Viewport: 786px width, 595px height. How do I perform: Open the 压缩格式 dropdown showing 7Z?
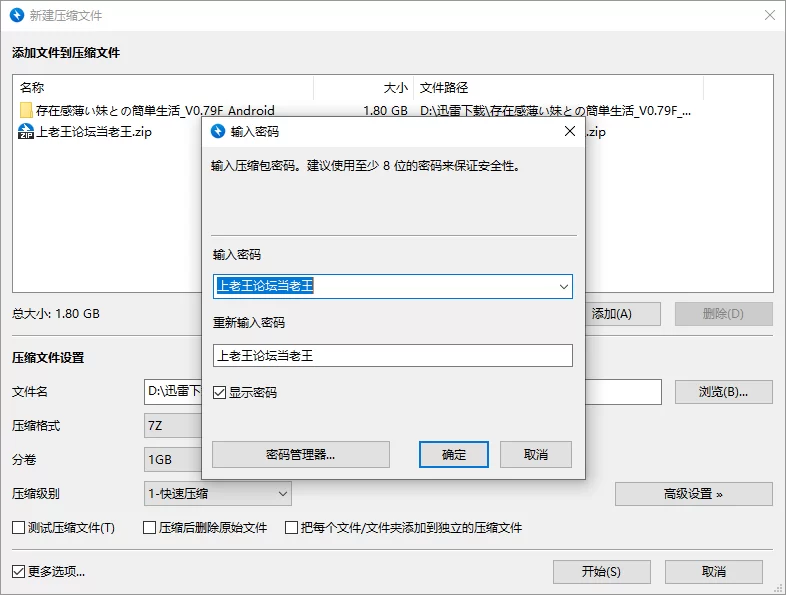coord(173,426)
